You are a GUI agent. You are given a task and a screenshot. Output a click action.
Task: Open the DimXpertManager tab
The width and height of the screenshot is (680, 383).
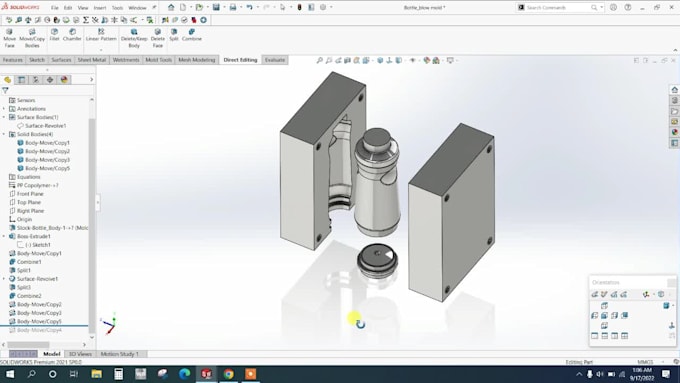click(x=50, y=80)
